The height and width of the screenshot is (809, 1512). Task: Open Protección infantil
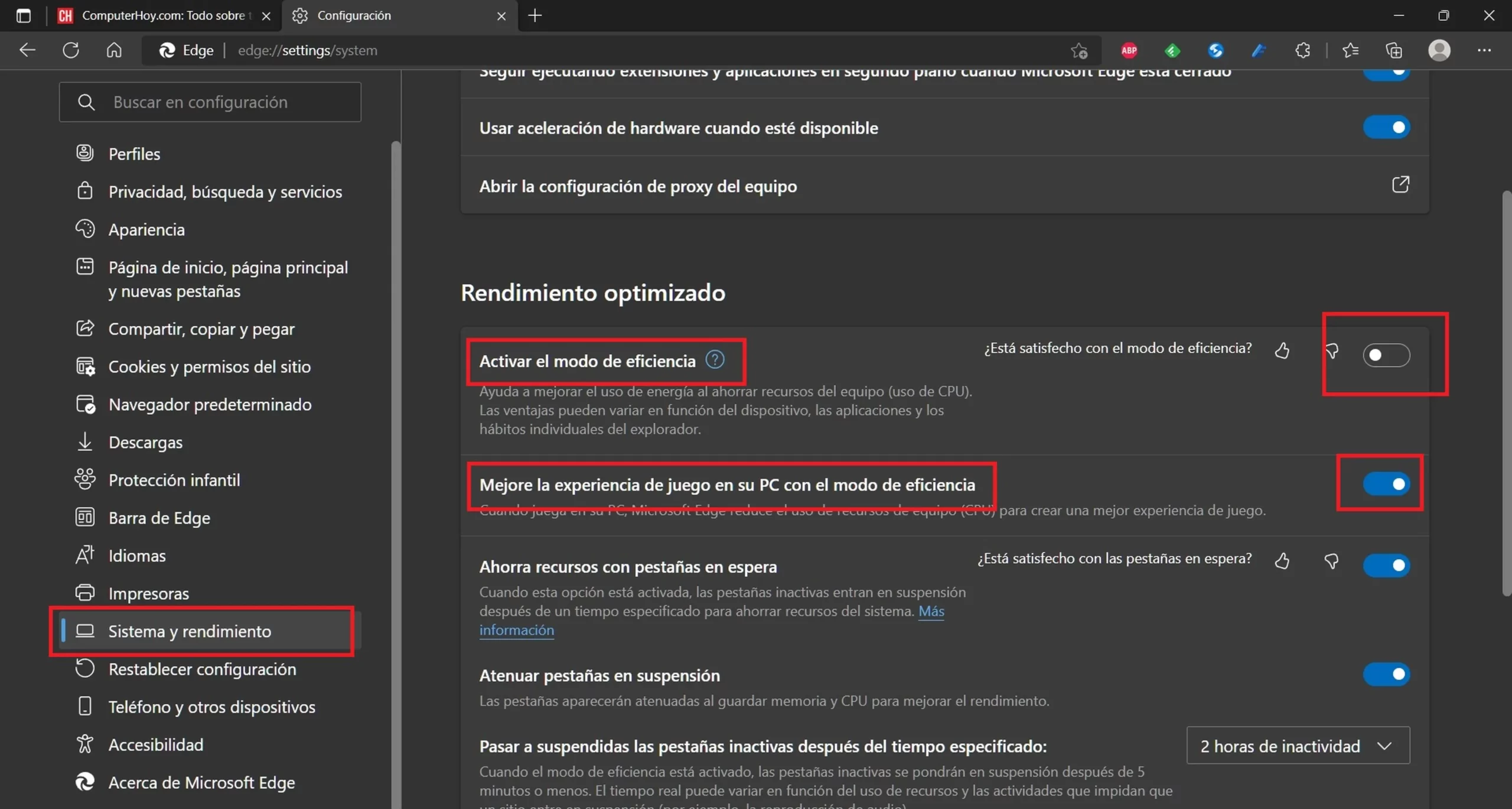[x=210, y=480]
